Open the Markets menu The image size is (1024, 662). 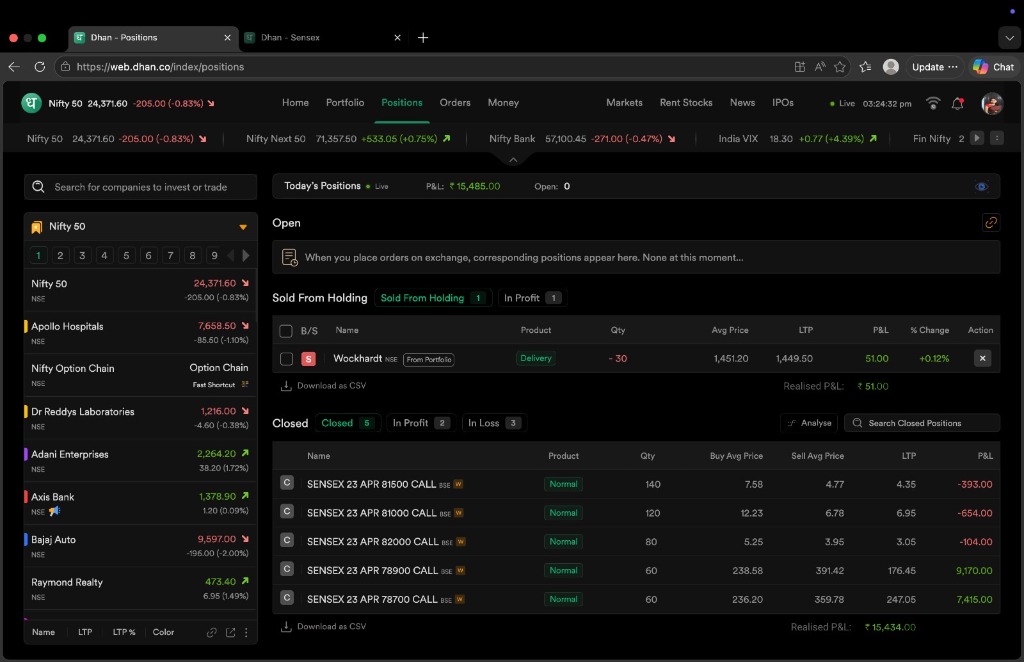[624, 103]
